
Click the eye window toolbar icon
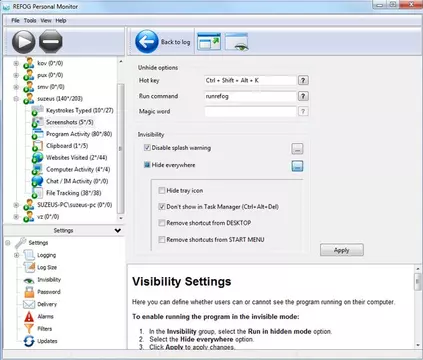click(x=236, y=42)
